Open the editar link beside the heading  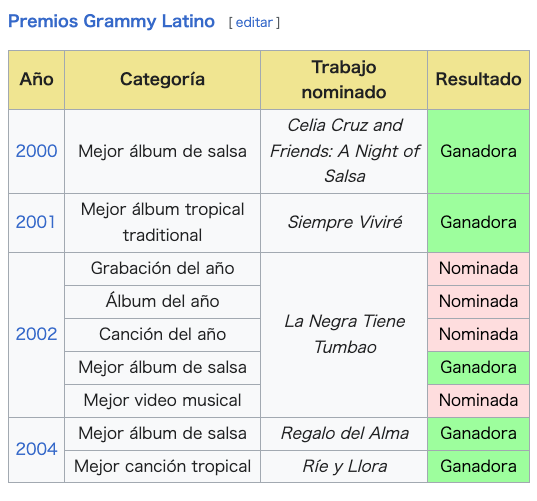[x=254, y=23]
